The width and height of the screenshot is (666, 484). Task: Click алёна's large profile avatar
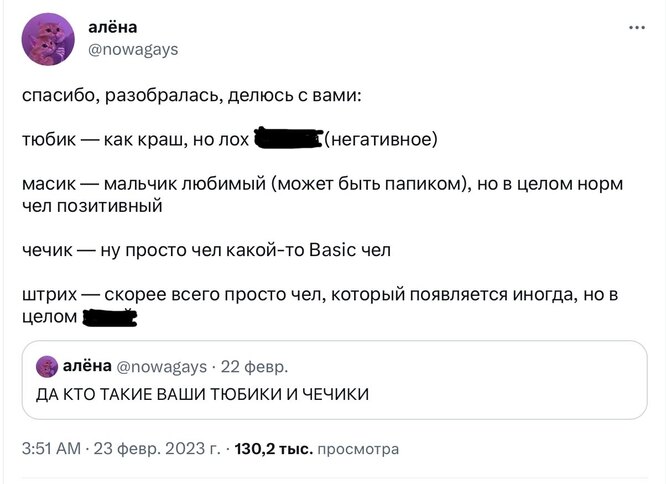pos(47,40)
